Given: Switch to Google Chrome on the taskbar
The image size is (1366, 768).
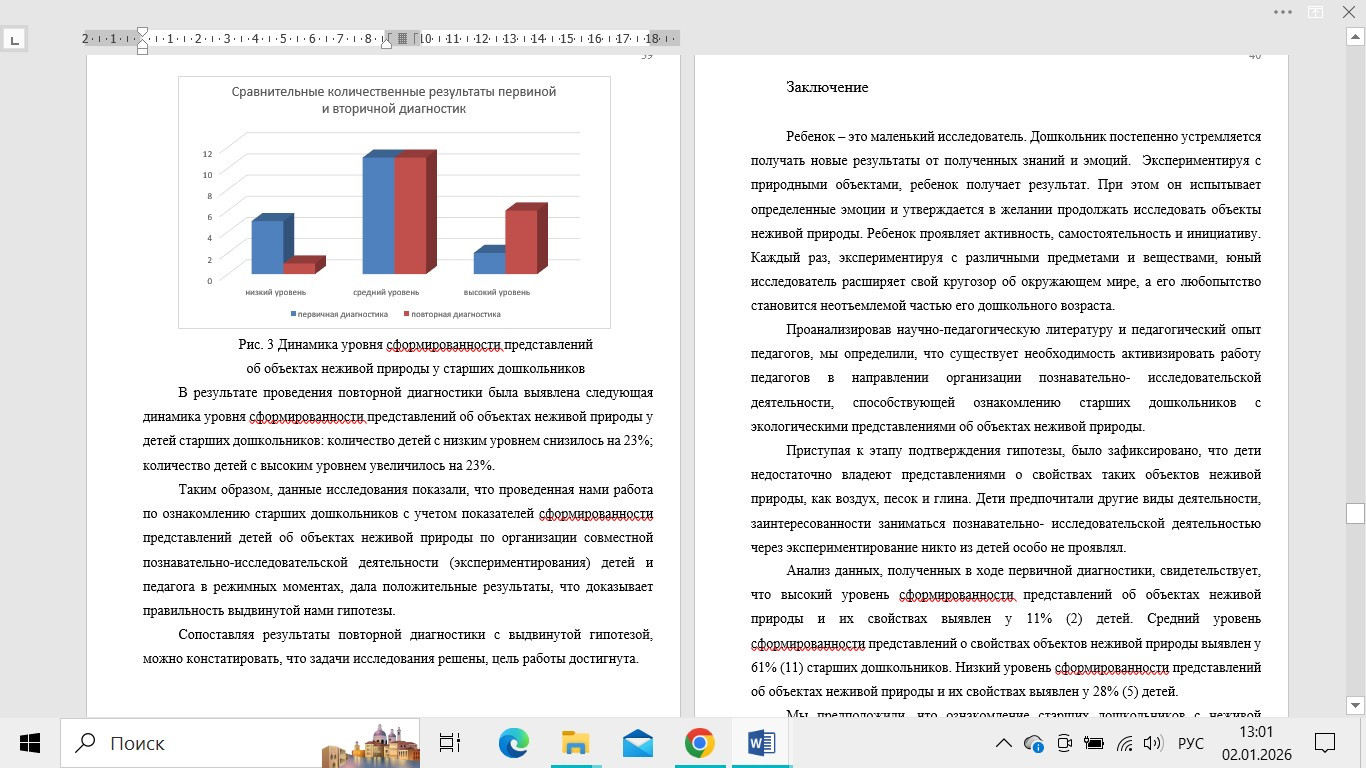Looking at the screenshot, I should (x=699, y=743).
